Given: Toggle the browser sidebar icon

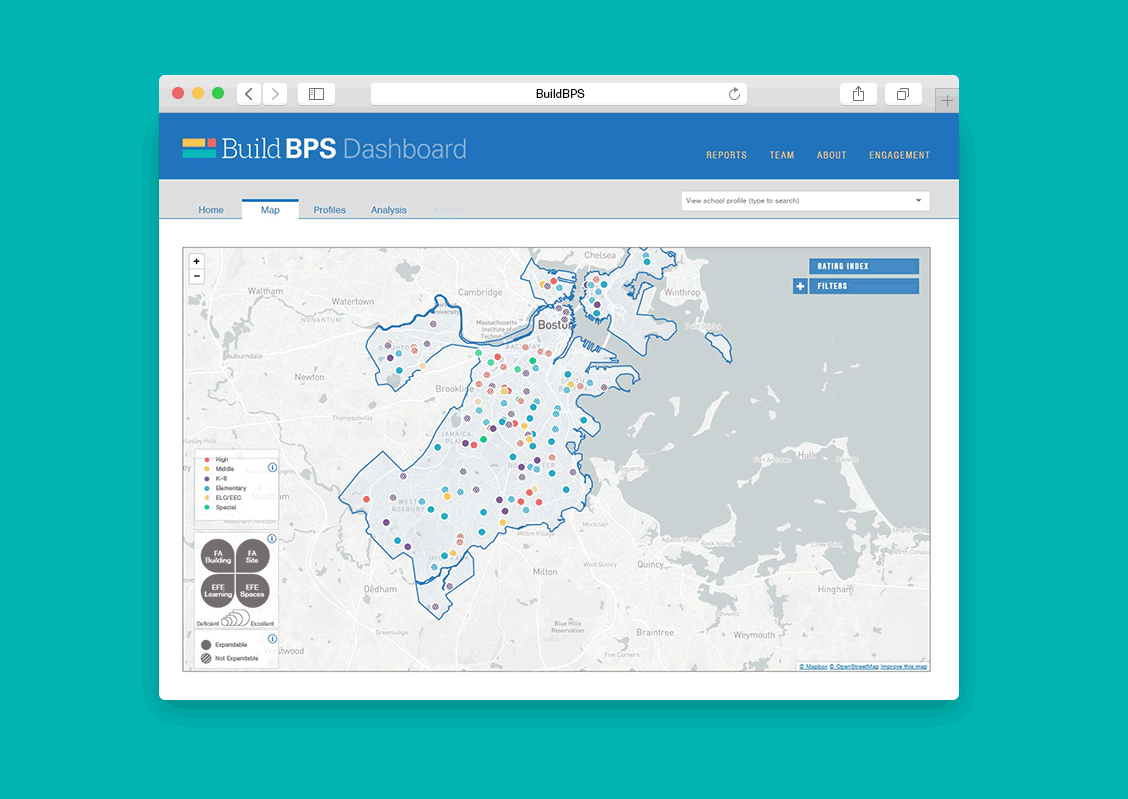Looking at the screenshot, I should pos(317,93).
